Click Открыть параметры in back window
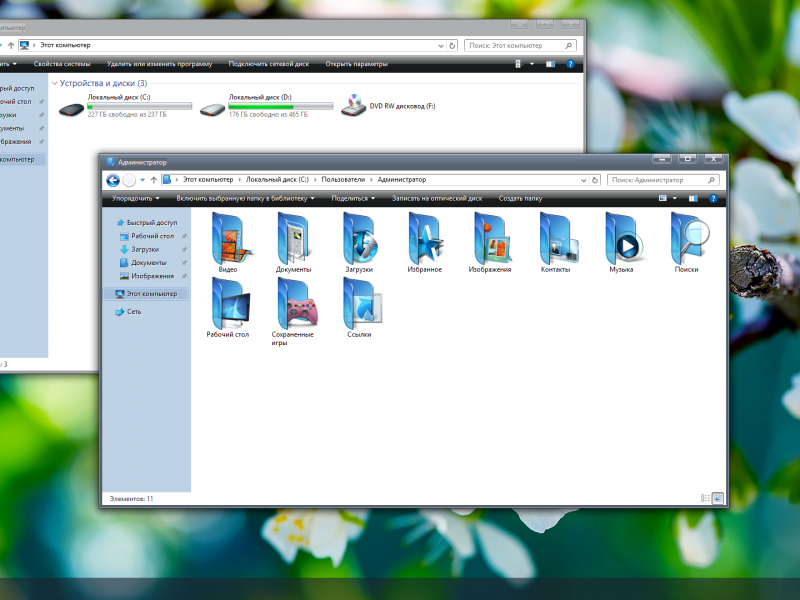Image resolution: width=800 pixels, height=600 pixels. click(357, 64)
